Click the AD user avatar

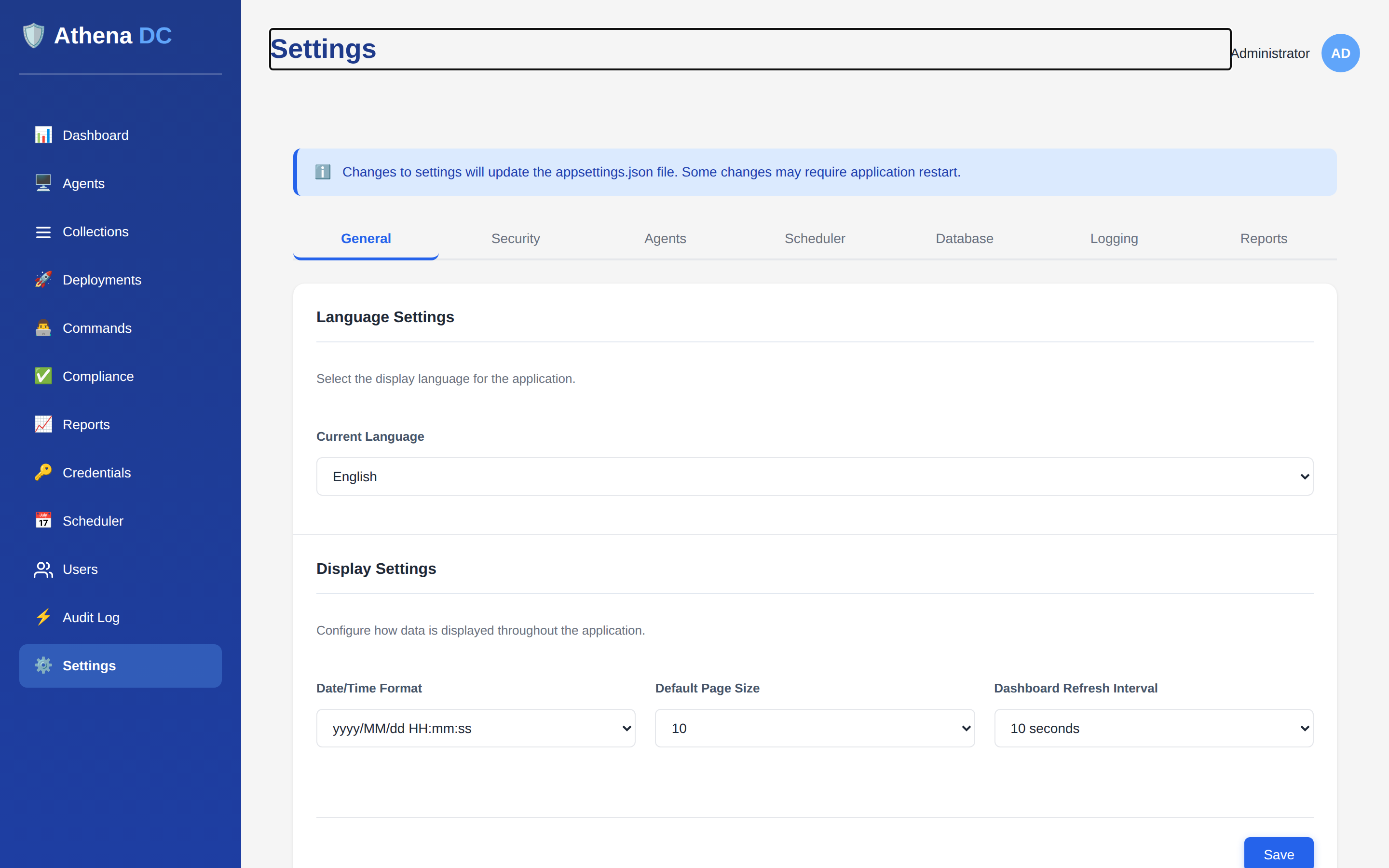(x=1340, y=53)
